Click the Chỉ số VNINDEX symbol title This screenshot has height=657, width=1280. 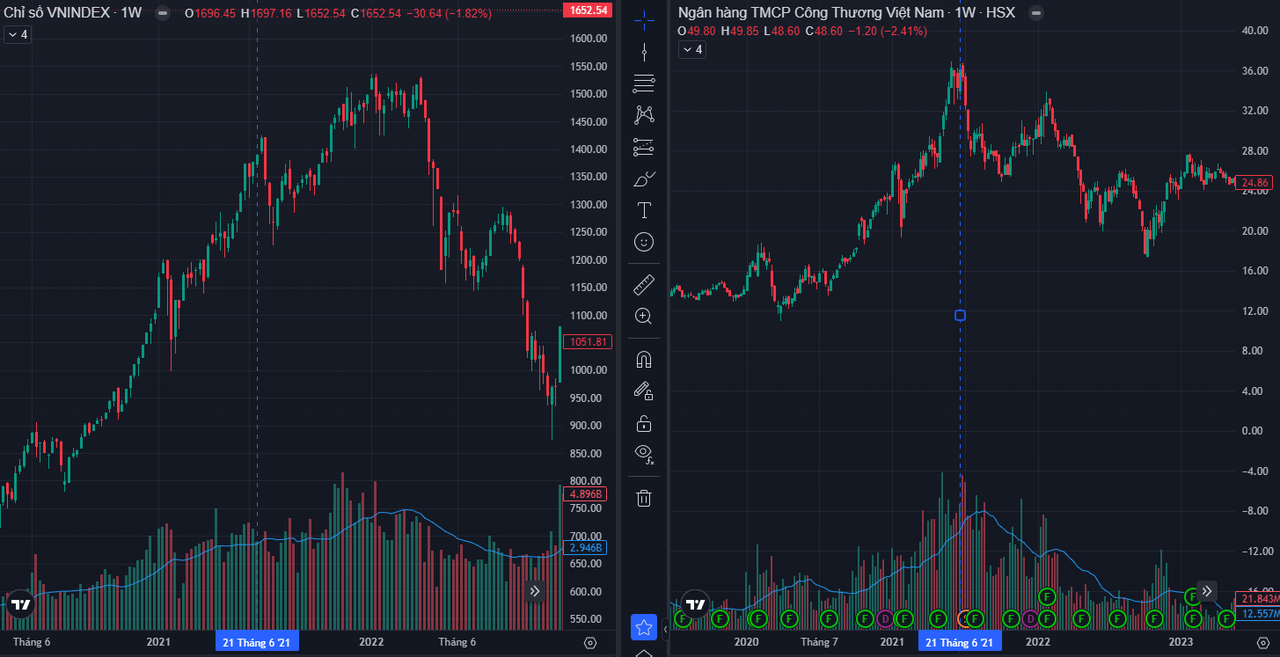57,14
